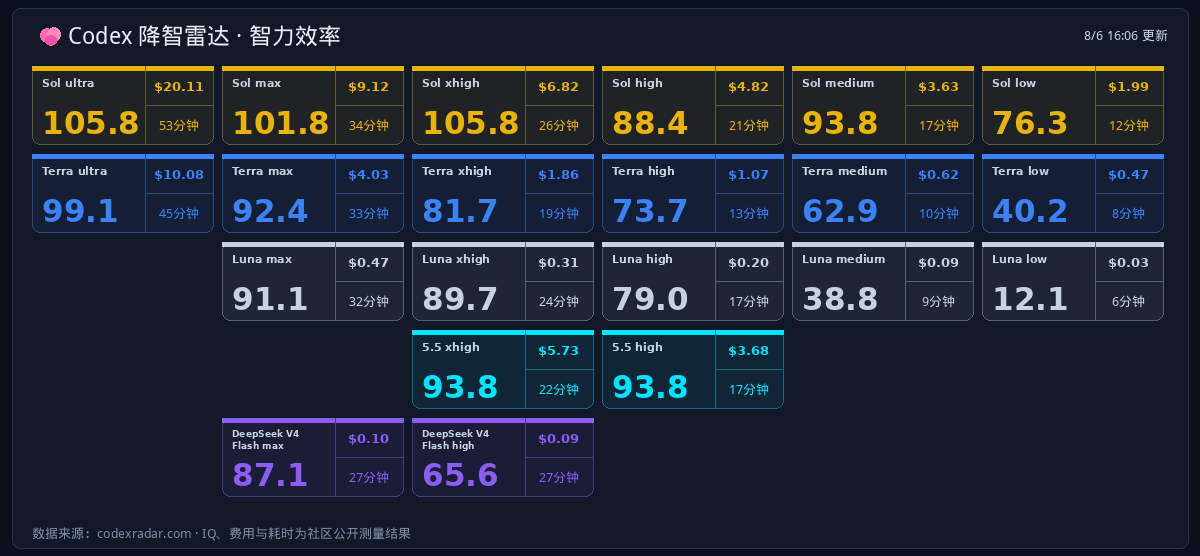Click the '8/6 16:06 更新' timestamp

point(1125,36)
